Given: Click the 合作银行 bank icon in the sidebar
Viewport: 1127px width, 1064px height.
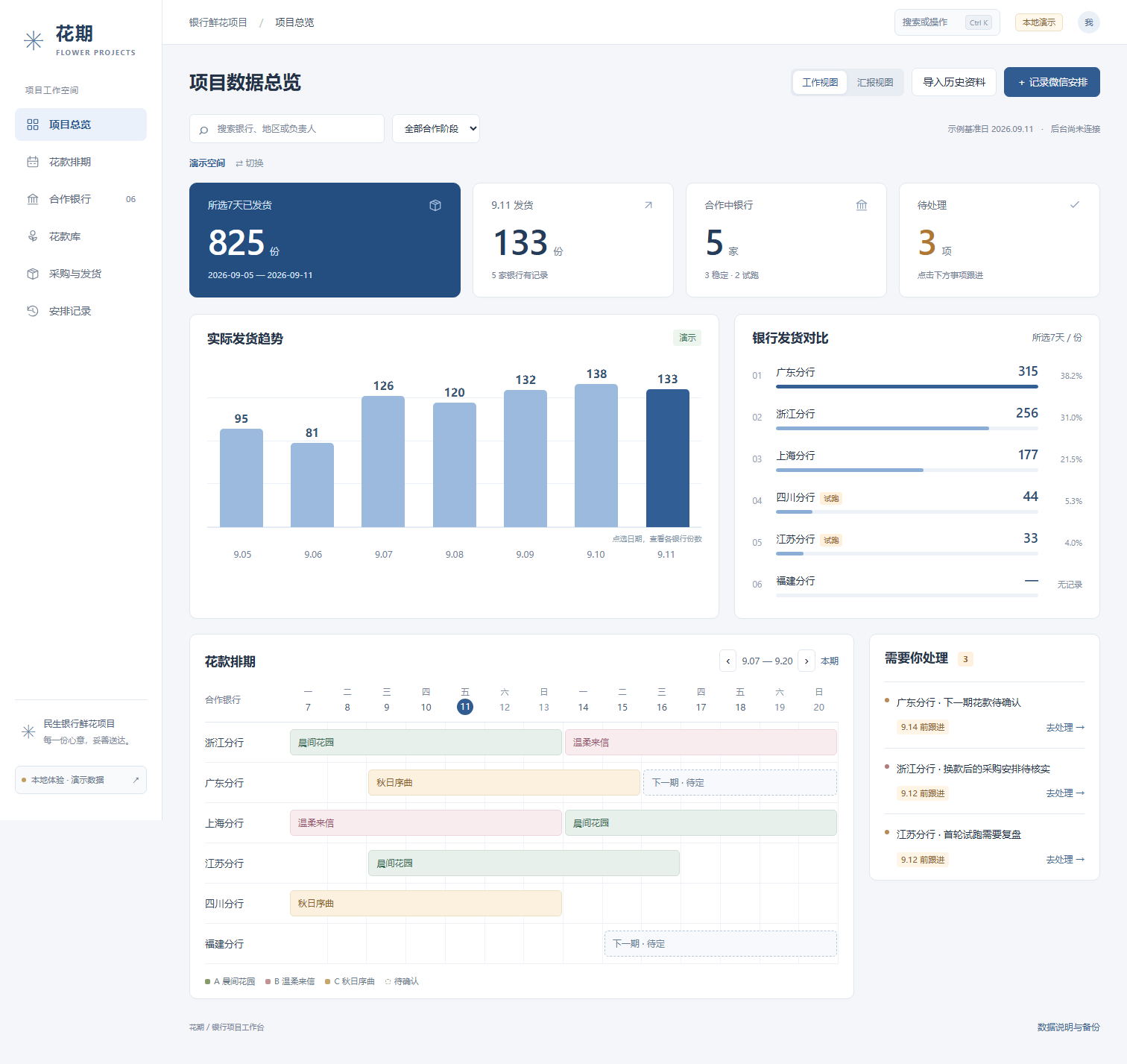Looking at the screenshot, I should pyautogui.click(x=33, y=199).
